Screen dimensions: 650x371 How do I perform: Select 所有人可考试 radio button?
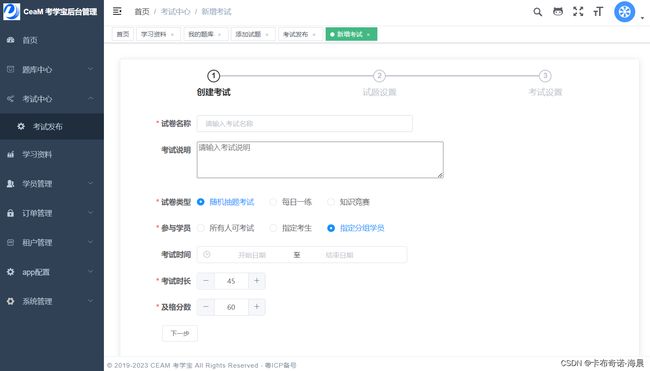[201, 228]
